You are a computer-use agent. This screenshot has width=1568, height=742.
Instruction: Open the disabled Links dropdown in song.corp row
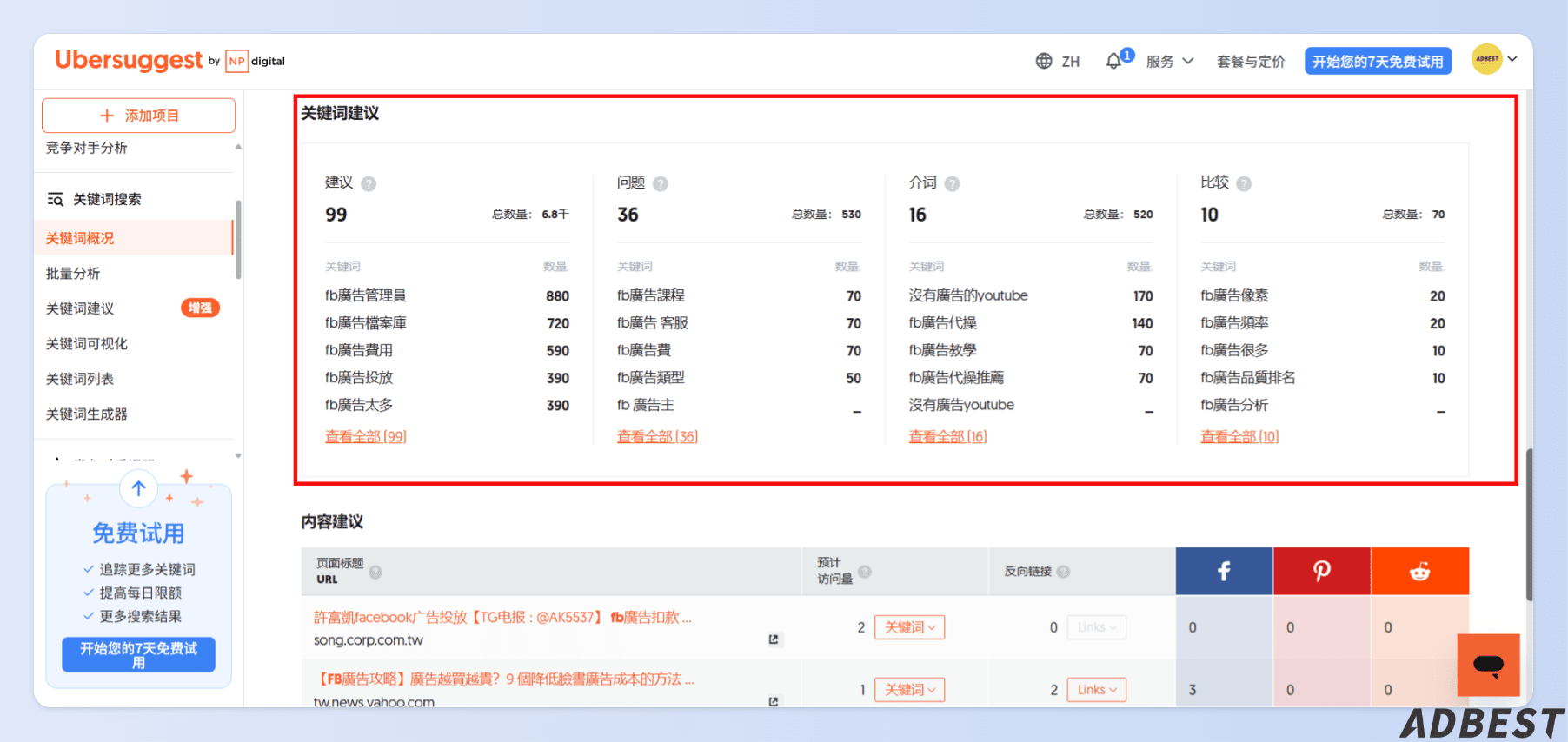coord(1096,627)
